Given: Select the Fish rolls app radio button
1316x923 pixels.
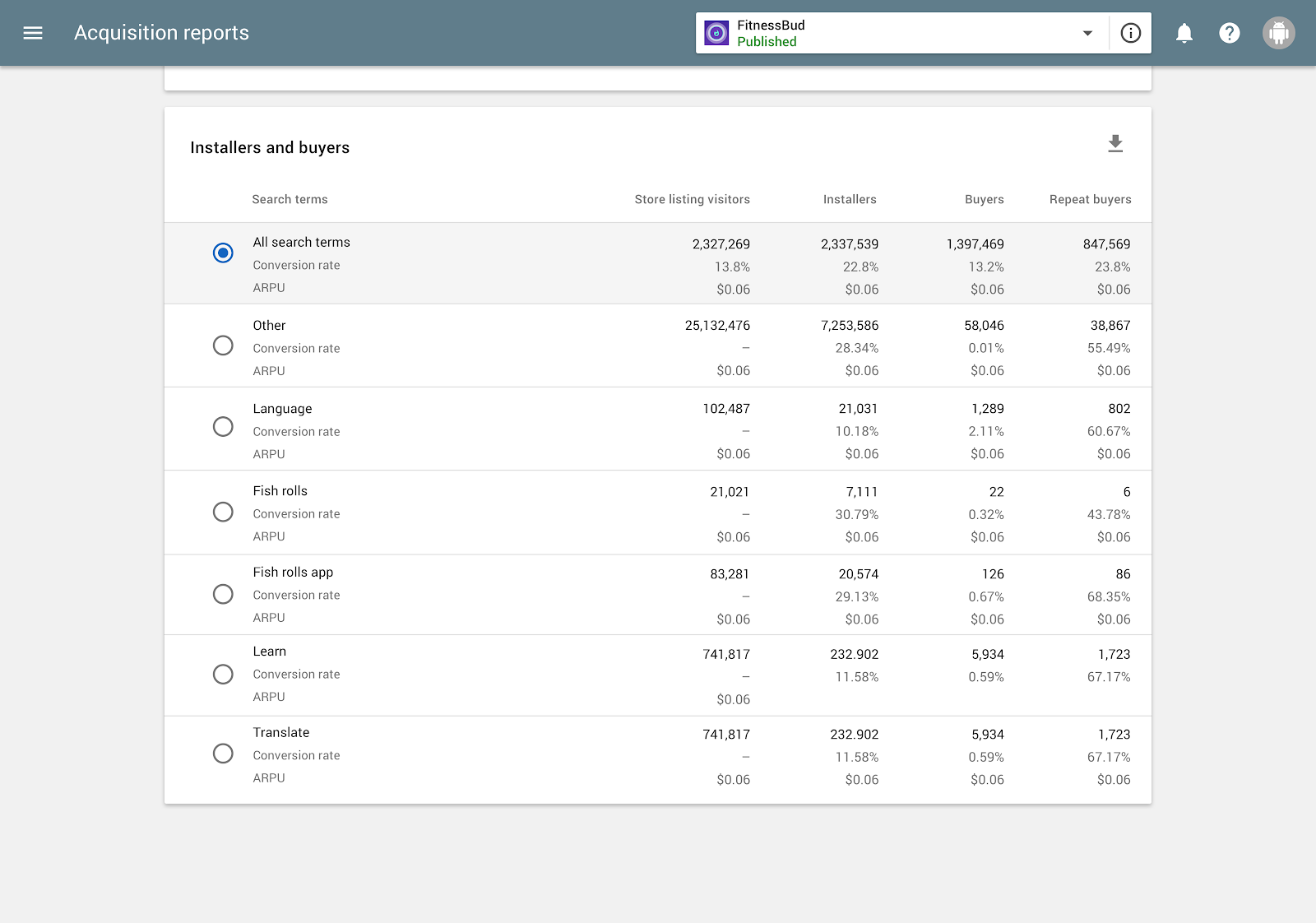Looking at the screenshot, I should click(223, 594).
